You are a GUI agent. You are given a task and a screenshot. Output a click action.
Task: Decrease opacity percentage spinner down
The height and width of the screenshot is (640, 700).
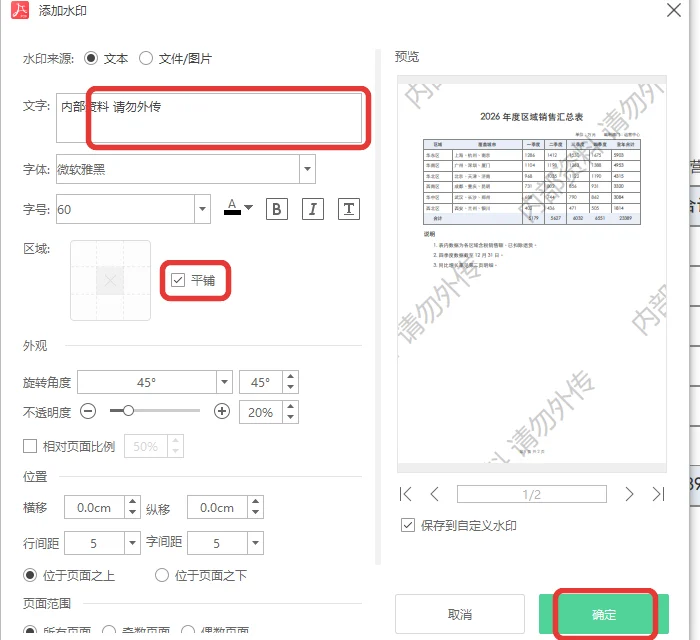coord(291,417)
